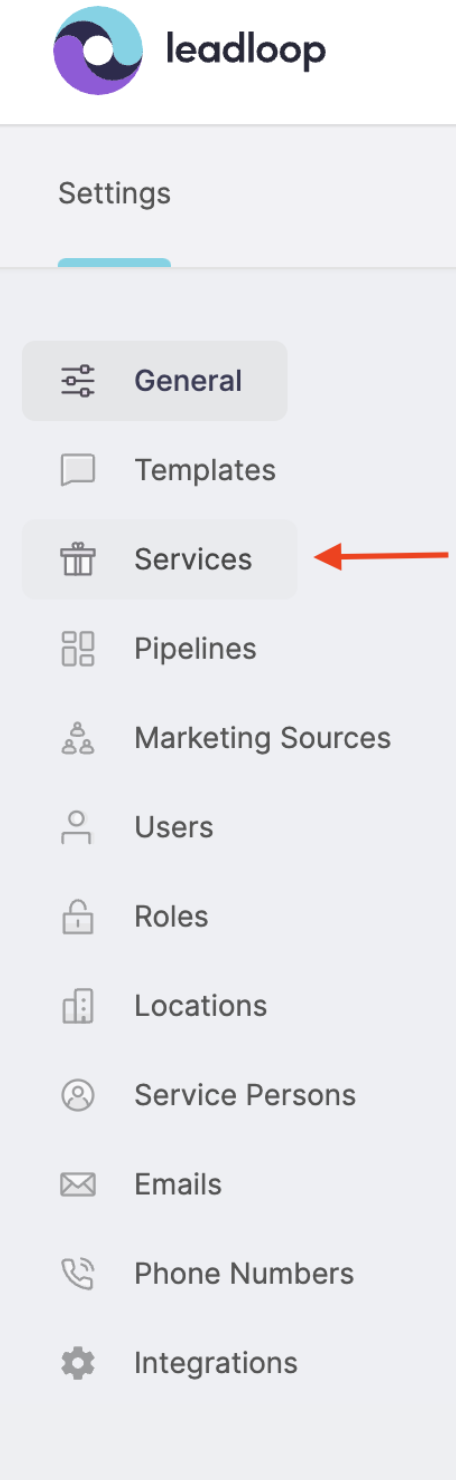
Task: Click the Phone Numbers handset icon
Action: pyautogui.click(x=78, y=1274)
